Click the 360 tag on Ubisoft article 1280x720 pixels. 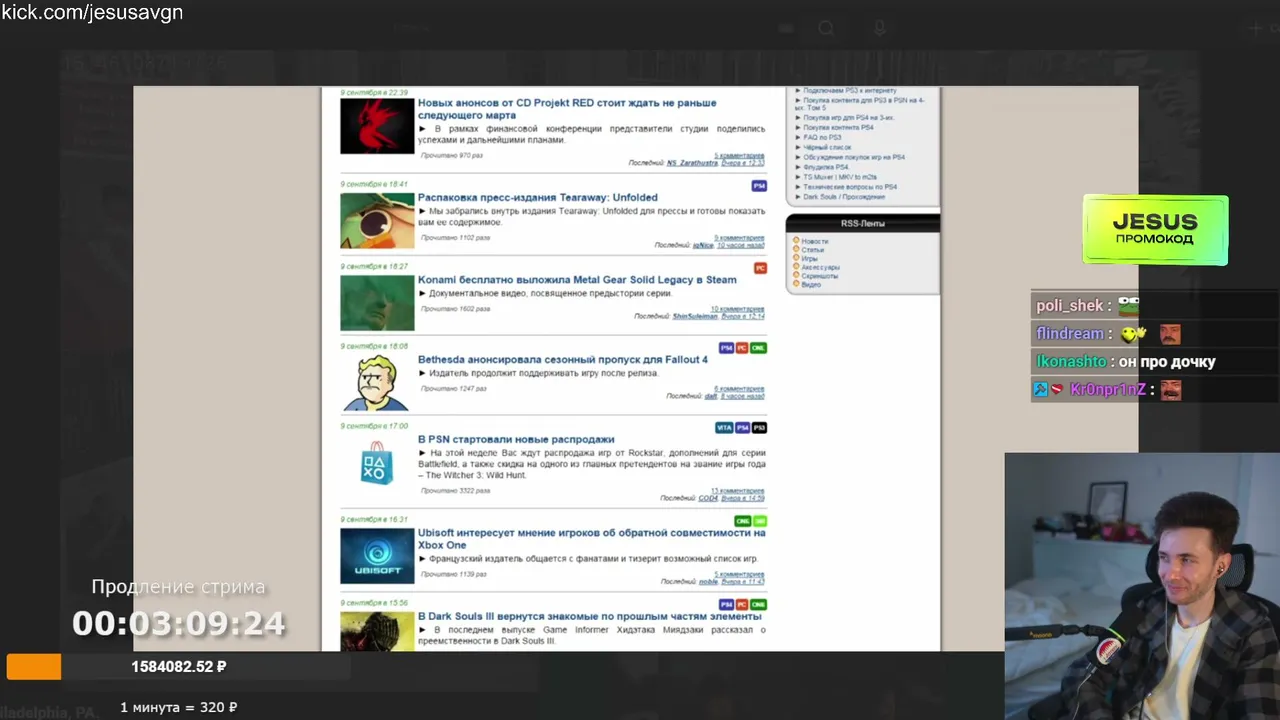(x=760, y=521)
